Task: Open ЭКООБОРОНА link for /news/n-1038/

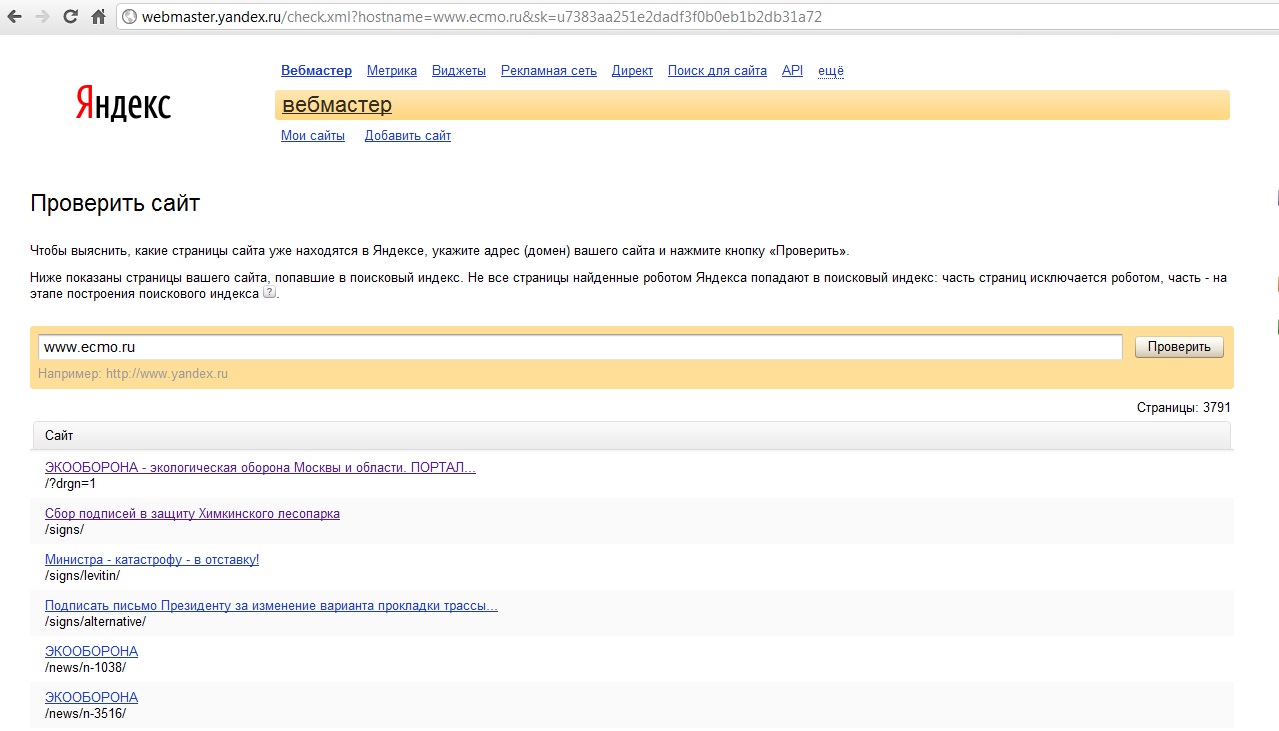Action: click(91, 651)
